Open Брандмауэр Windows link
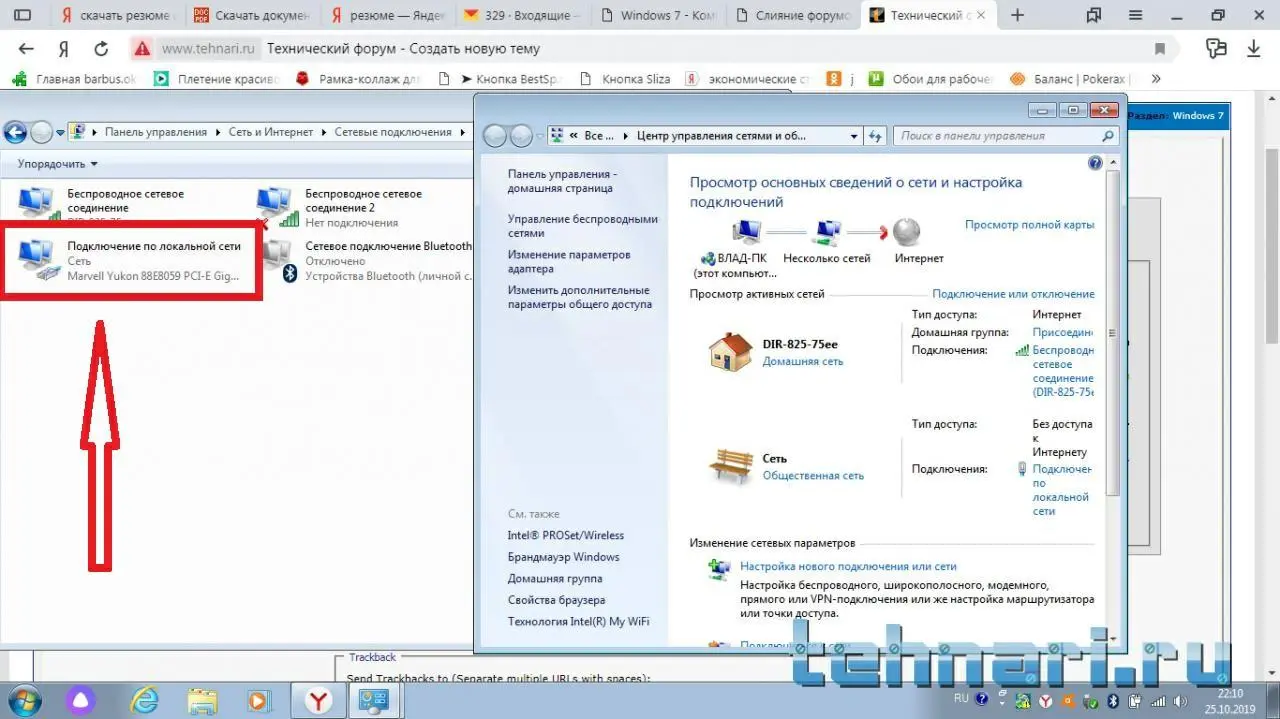 point(563,557)
